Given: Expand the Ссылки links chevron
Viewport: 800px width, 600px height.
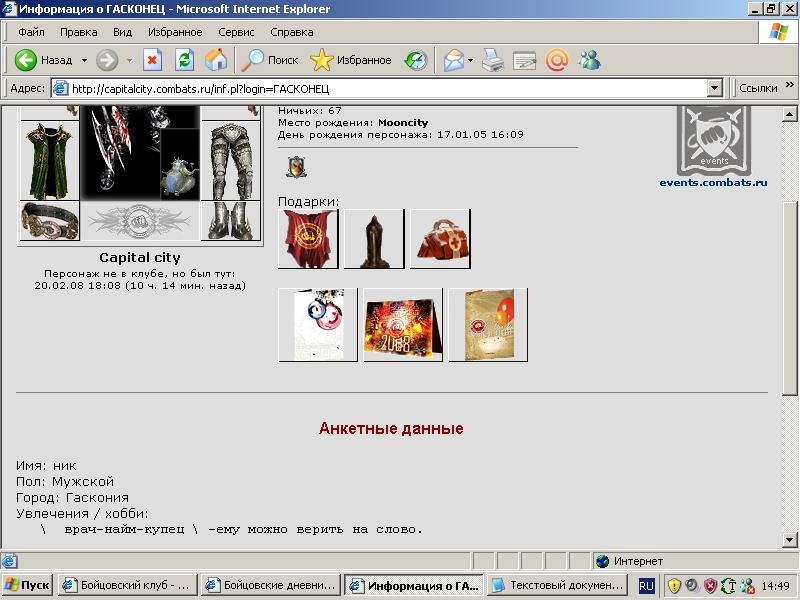Looking at the screenshot, I should (790, 85).
